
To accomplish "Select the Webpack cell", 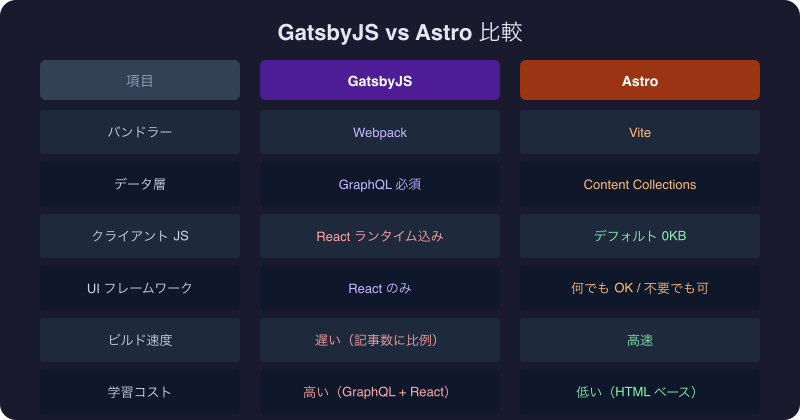I will (380, 132).
